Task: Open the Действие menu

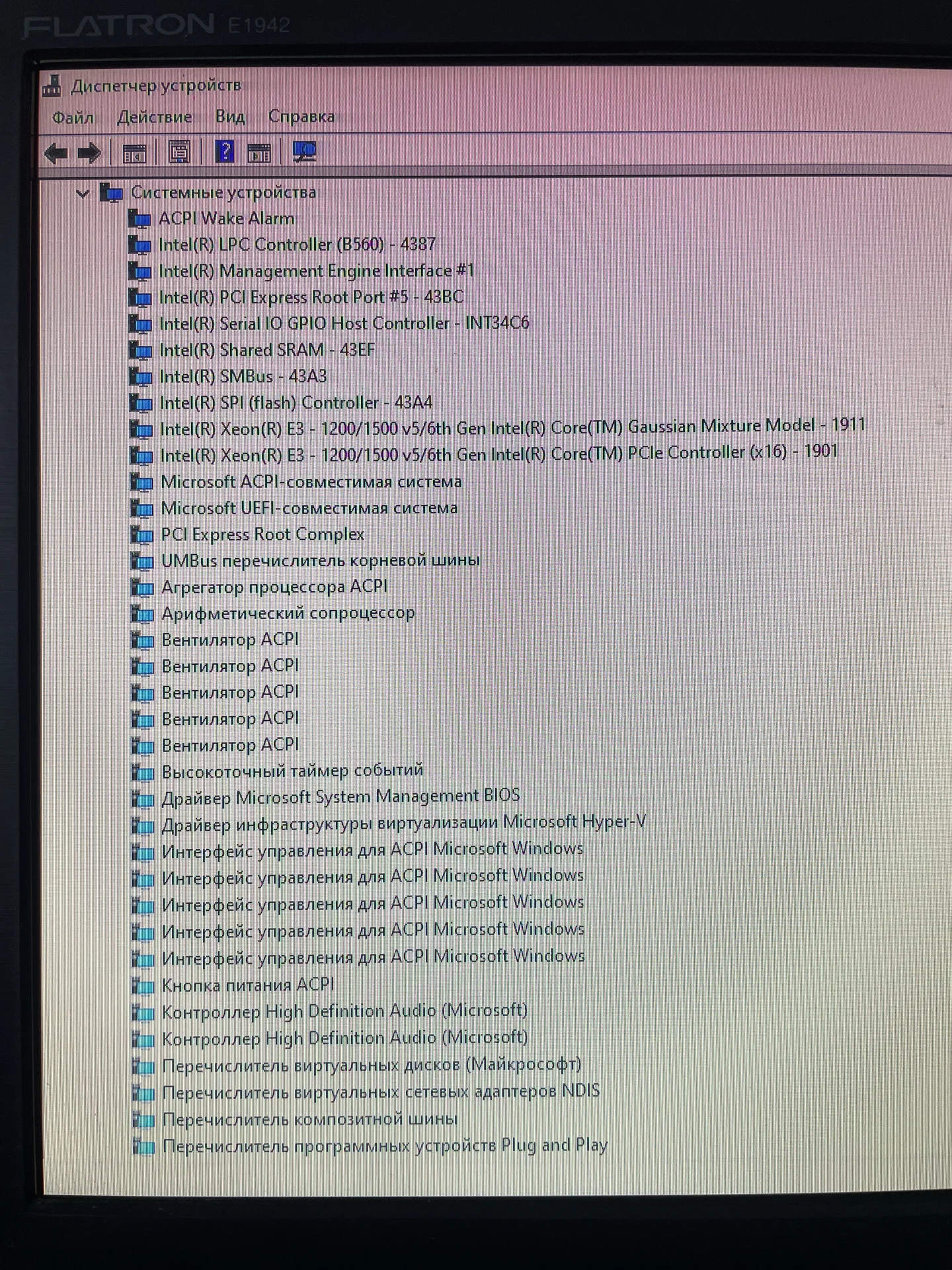Action: 155,117
